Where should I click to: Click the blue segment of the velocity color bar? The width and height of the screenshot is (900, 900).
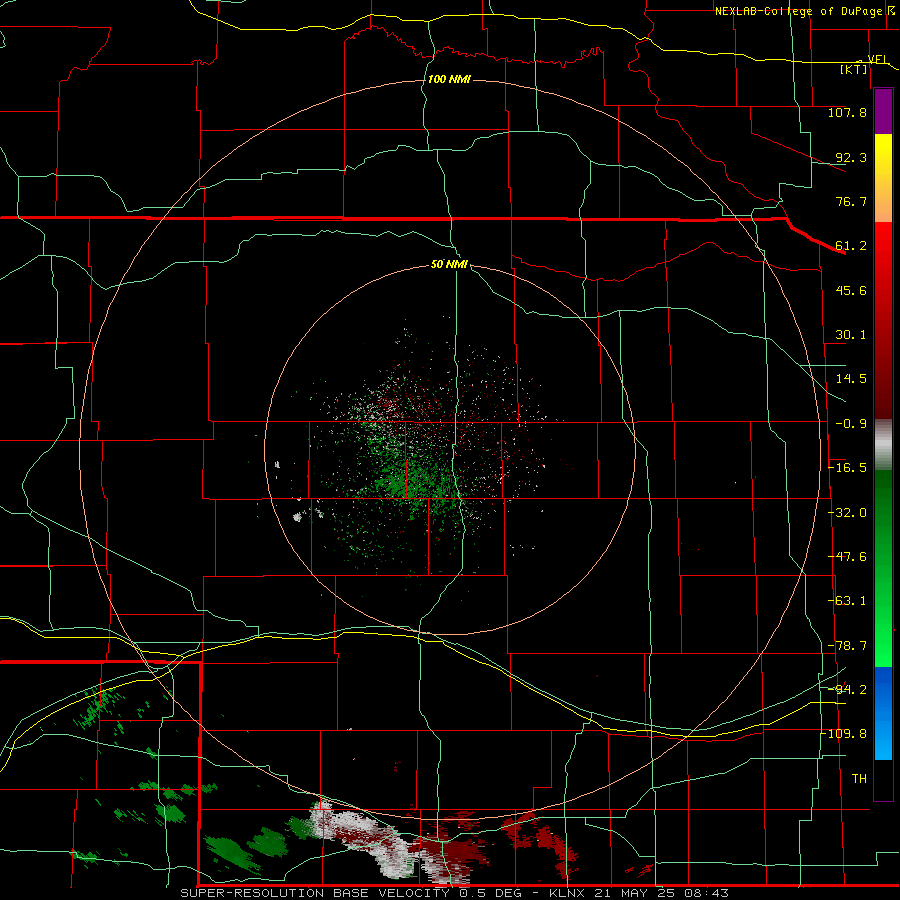[883, 713]
